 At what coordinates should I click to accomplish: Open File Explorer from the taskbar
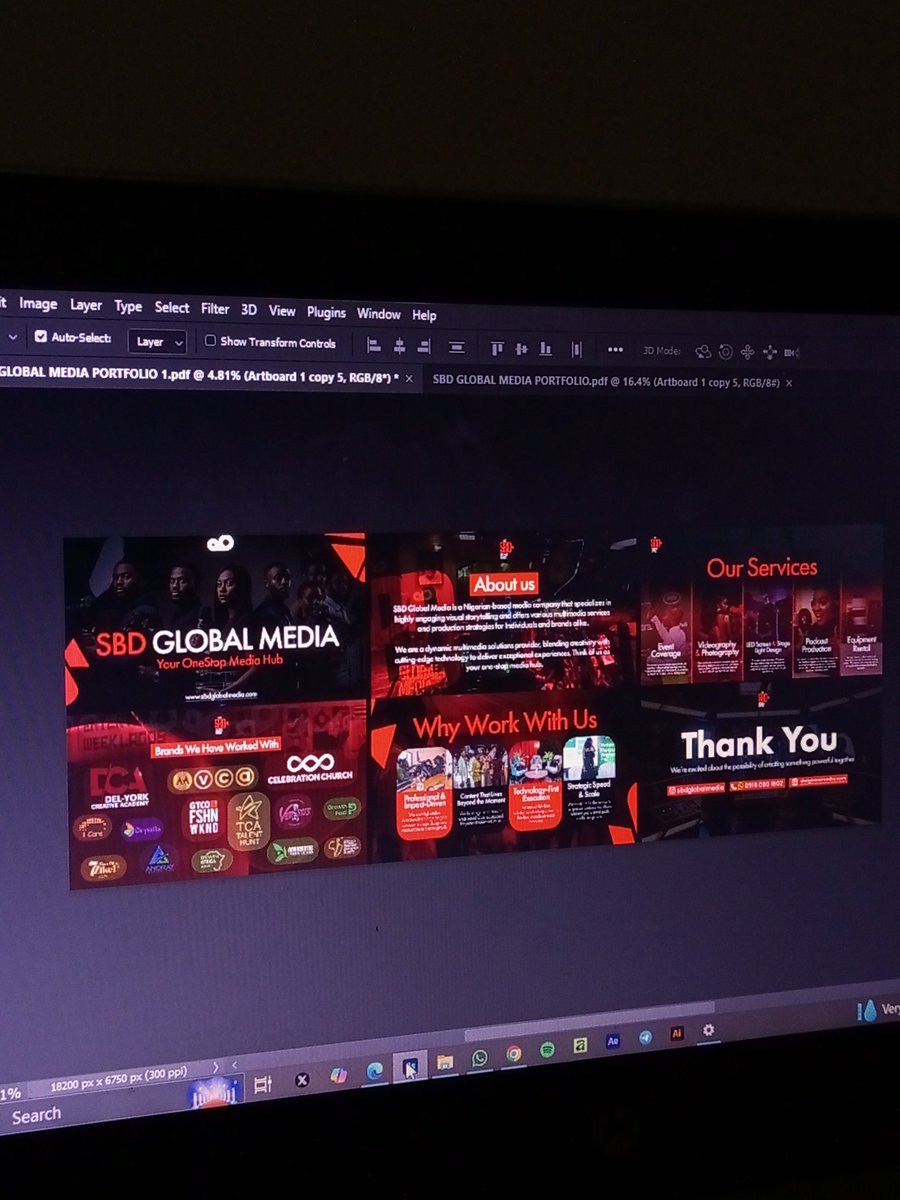pos(445,1061)
